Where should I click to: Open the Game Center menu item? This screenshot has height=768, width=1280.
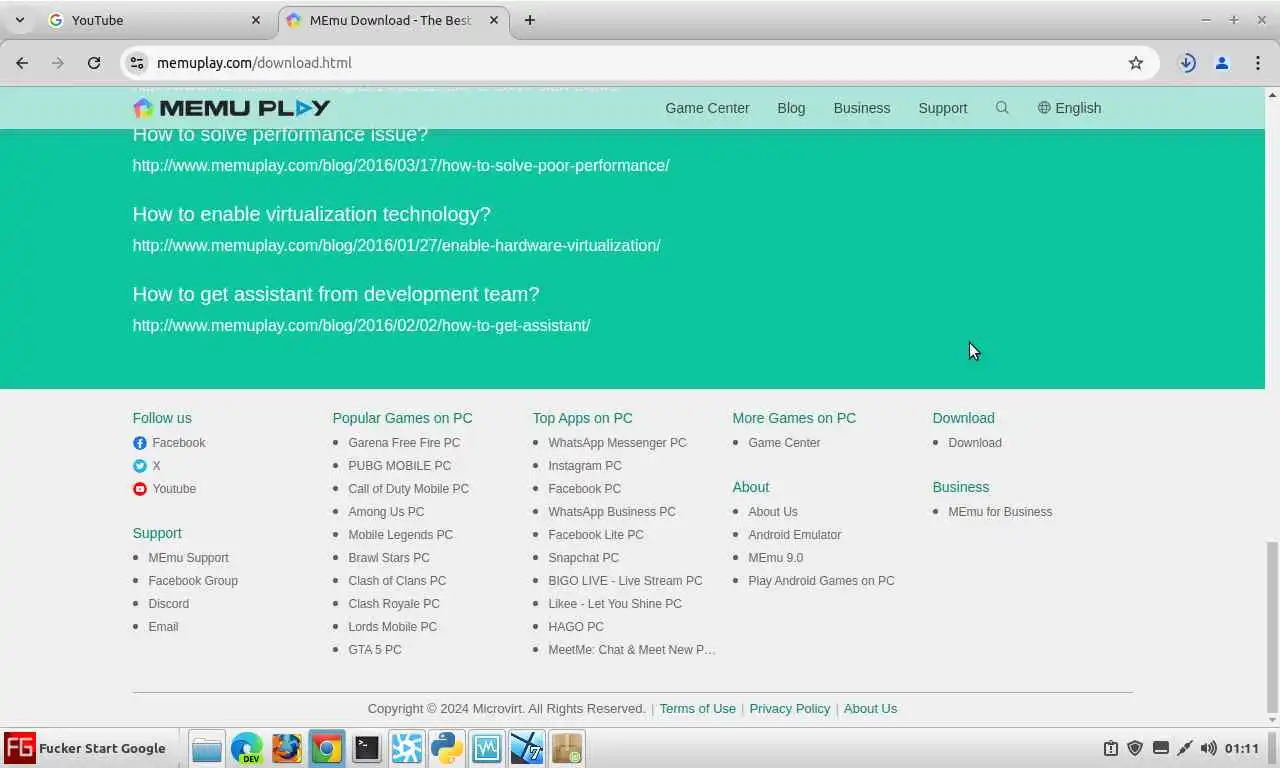[x=707, y=108]
